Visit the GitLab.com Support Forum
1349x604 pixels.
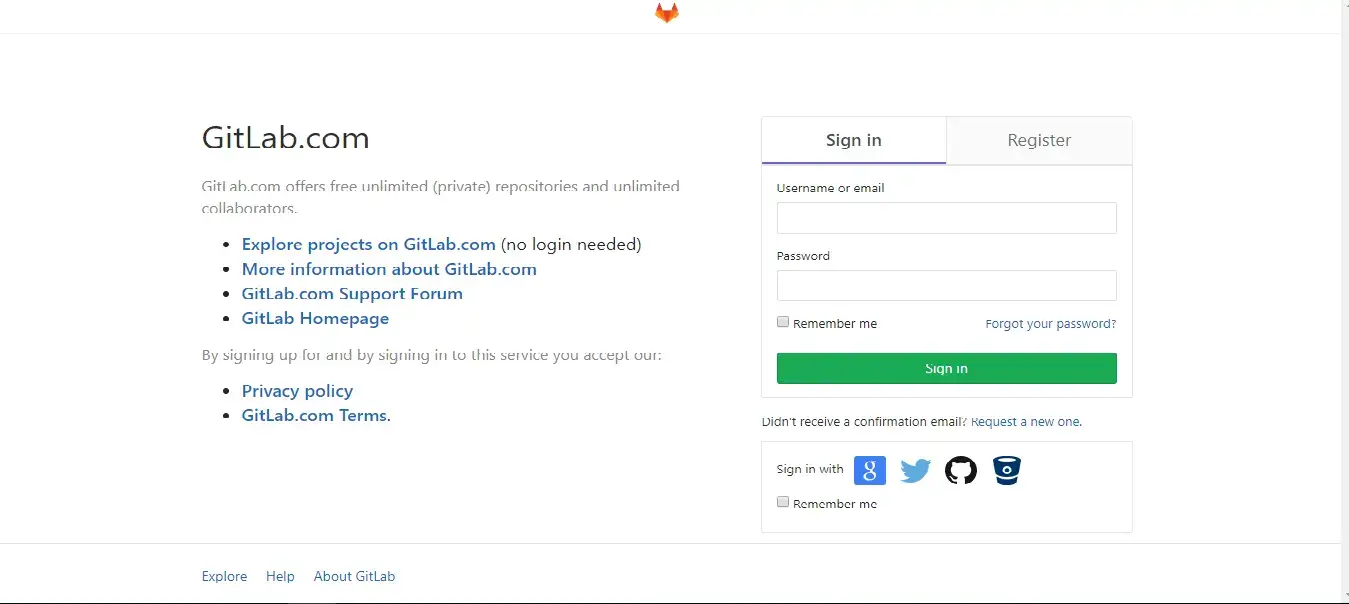352,293
